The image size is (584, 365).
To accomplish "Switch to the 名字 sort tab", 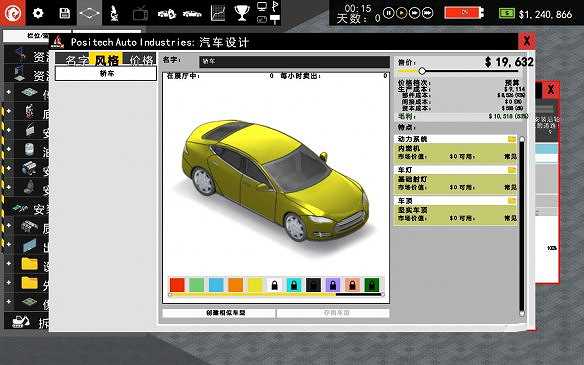I will click(73, 60).
